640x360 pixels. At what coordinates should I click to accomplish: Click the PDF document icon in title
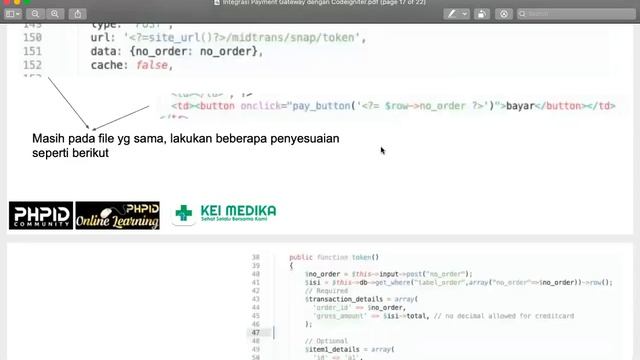tap(217, 2)
